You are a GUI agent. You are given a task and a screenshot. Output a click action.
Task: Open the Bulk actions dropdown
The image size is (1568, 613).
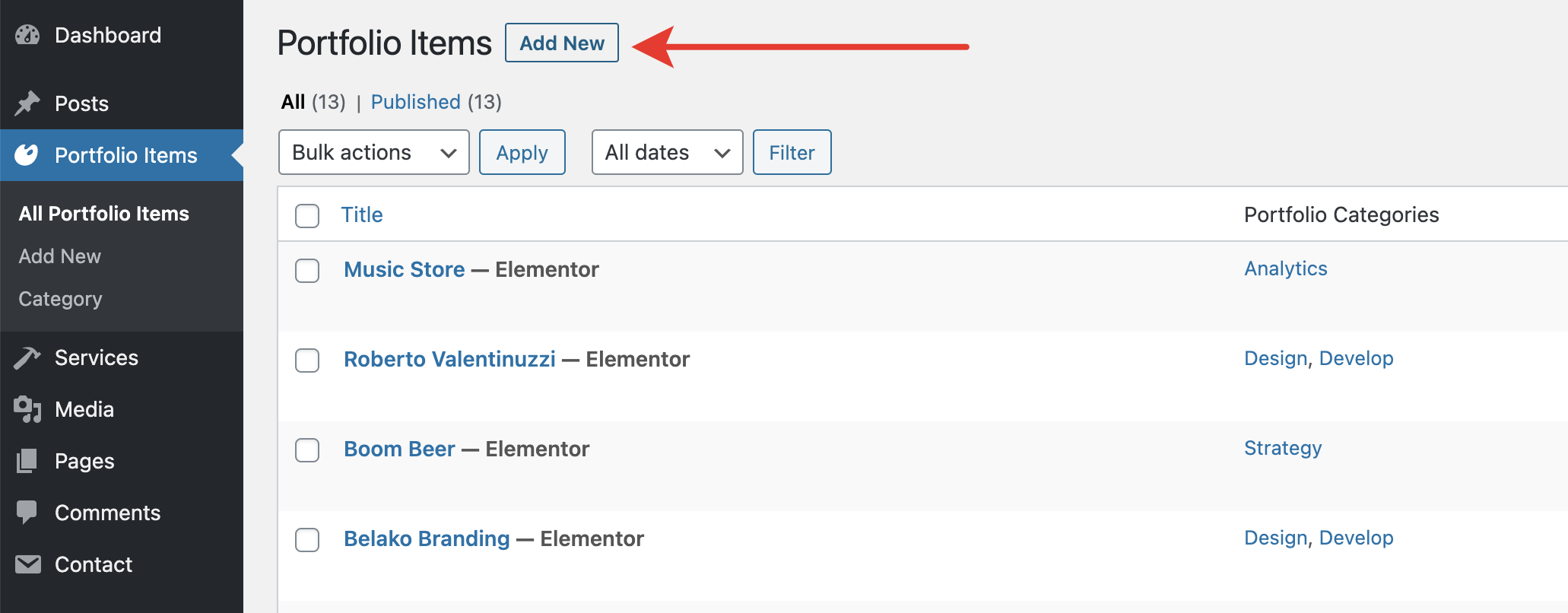click(x=373, y=153)
